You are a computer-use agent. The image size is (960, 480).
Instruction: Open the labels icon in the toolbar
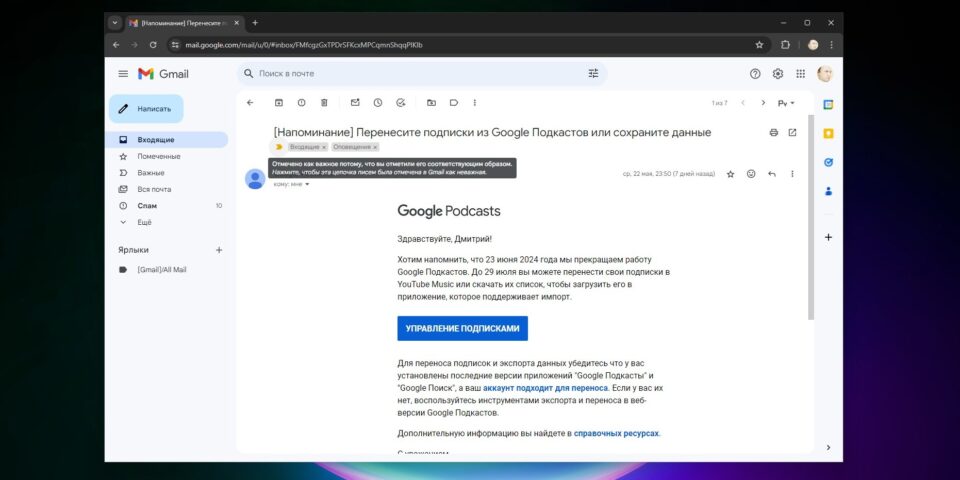(x=454, y=103)
